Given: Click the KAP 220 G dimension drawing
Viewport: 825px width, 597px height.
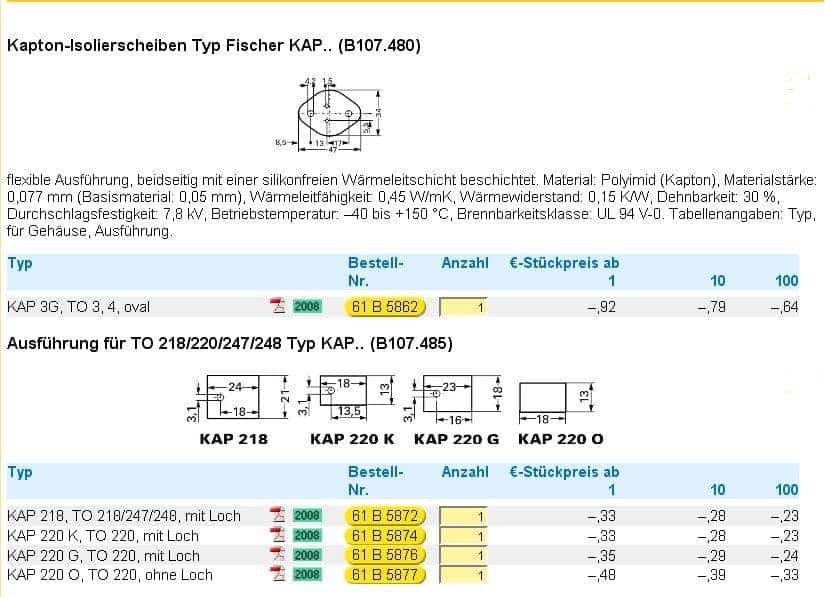Looking at the screenshot, I should pos(454,399).
